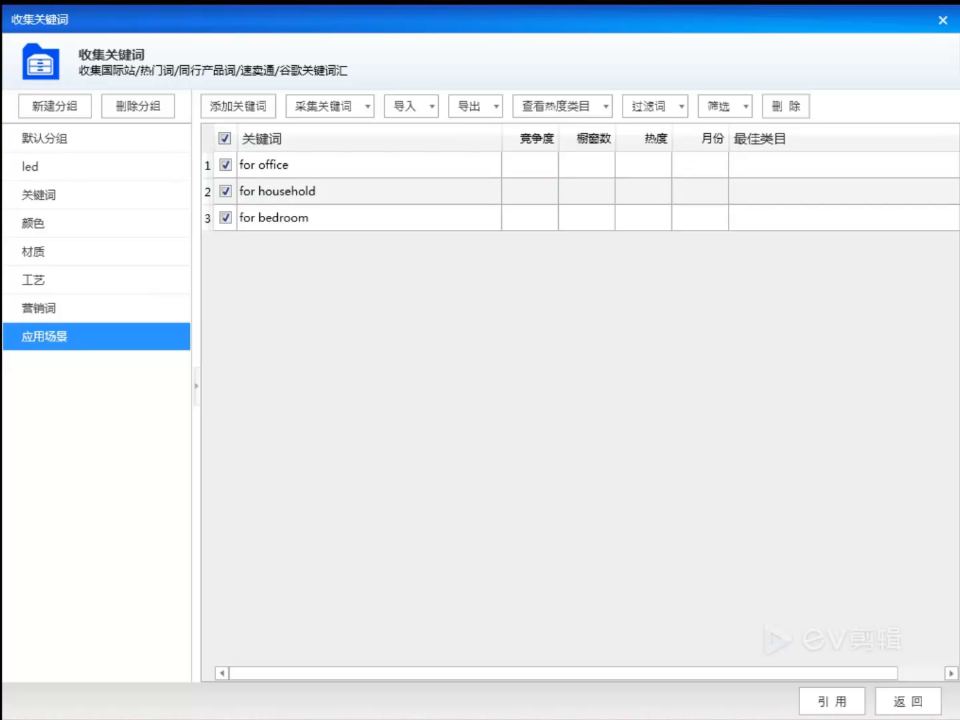The height and width of the screenshot is (720, 960).
Task: Select the 'for office' keyword cell
Action: pos(369,165)
